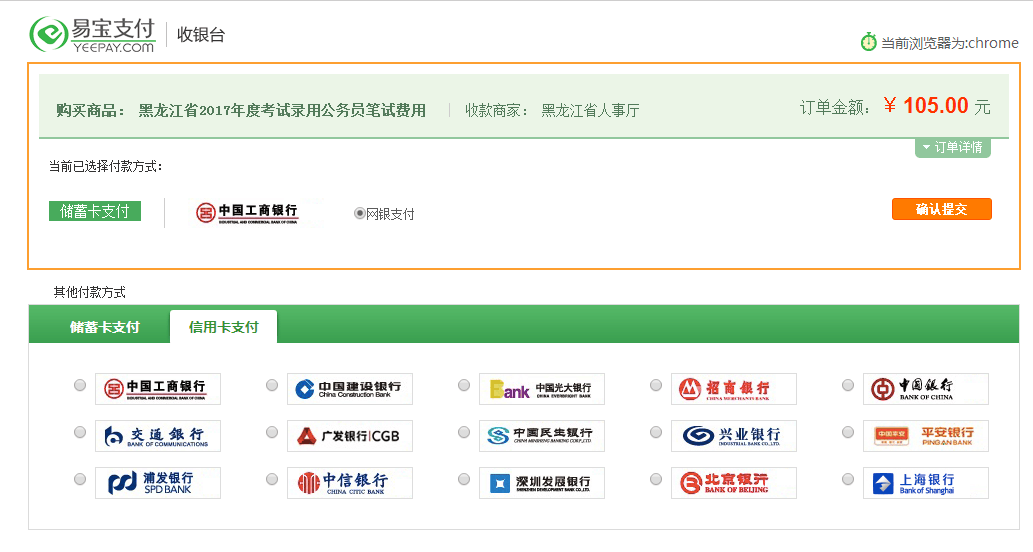Select radio button for Bank of Communications
The width and height of the screenshot is (1033, 552).
click(x=80, y=433)
